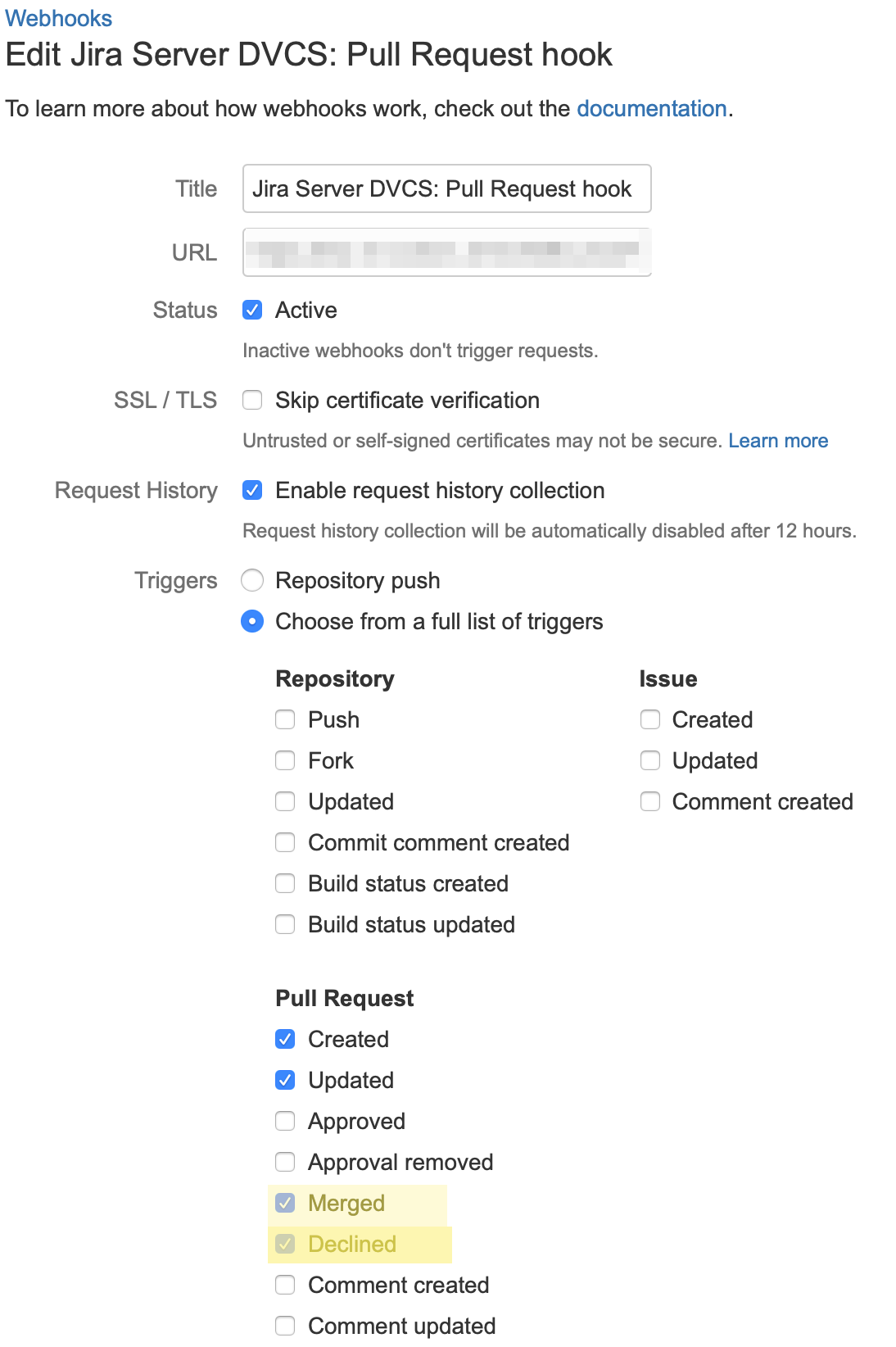Enable Skip certificate verification
The height and width of the screenshot is (1347, 896).
[252, 400]
